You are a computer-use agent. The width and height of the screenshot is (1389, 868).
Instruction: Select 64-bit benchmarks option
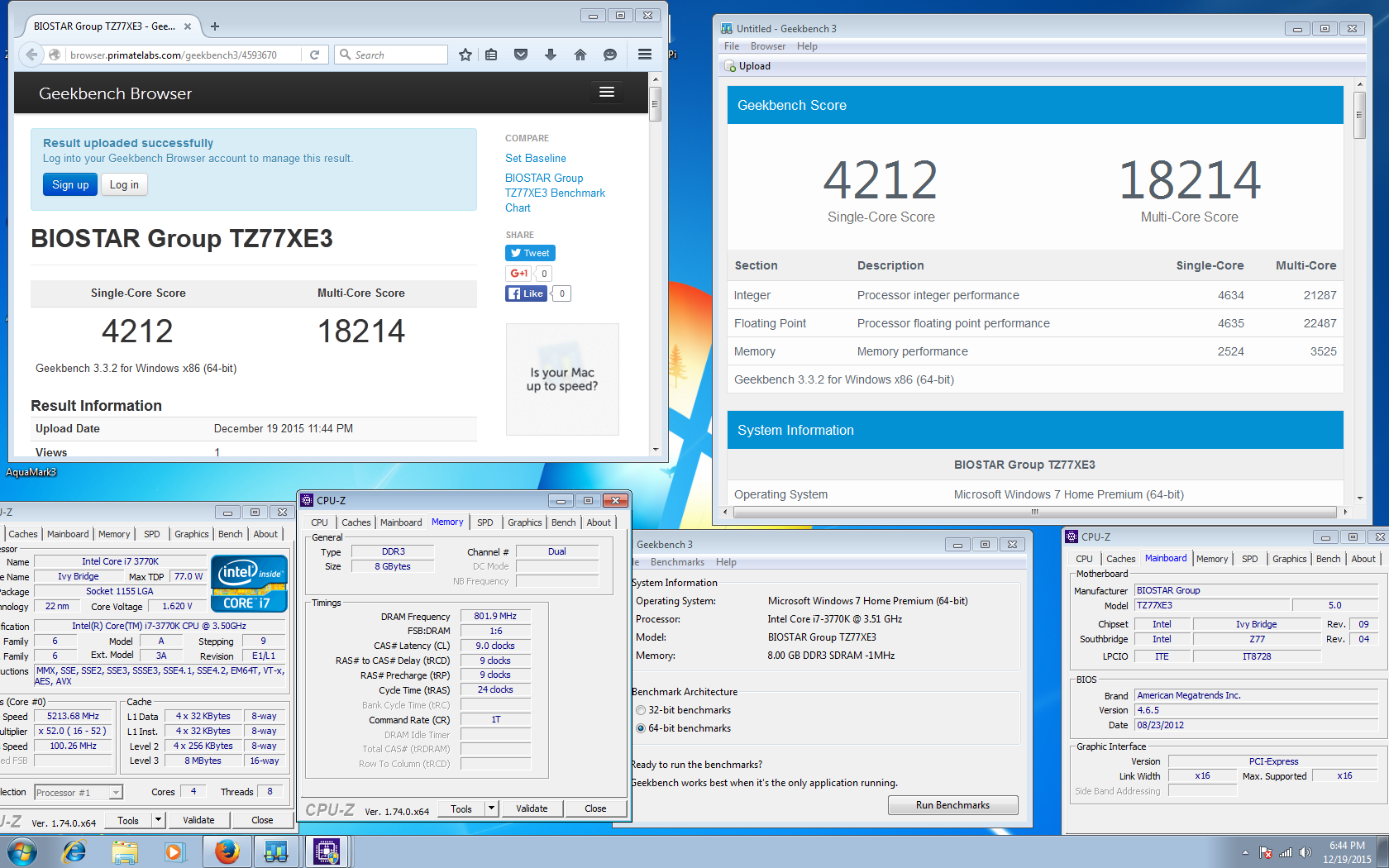click(x=684, y=728)
